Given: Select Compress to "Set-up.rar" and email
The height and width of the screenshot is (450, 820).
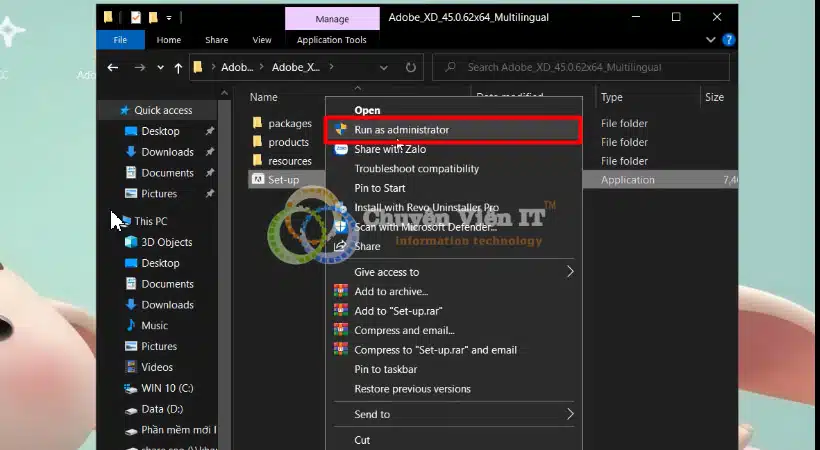Looking at the screenshot, I should tap(454, 350).
